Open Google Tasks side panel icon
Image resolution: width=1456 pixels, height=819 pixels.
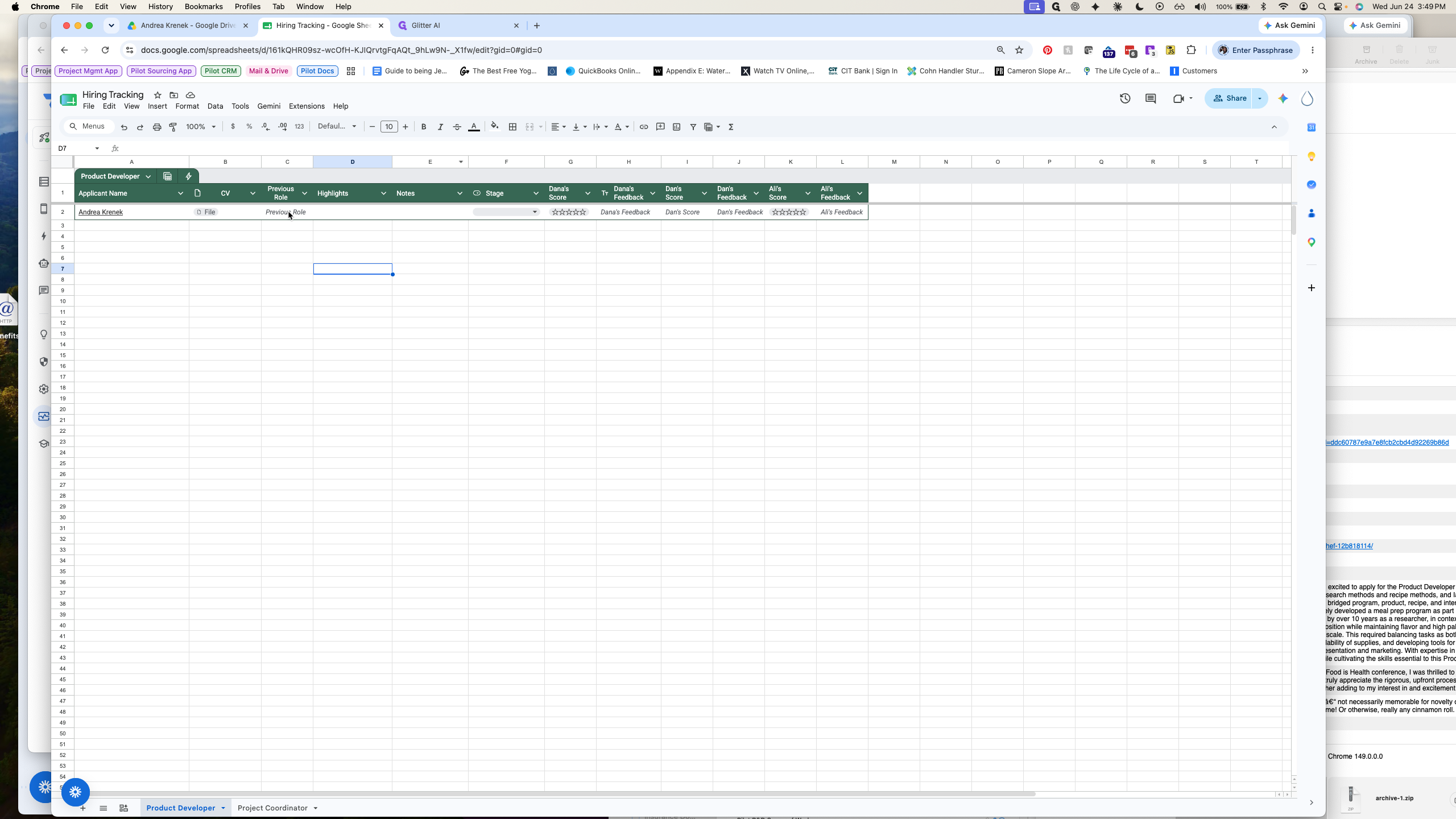1311,185
